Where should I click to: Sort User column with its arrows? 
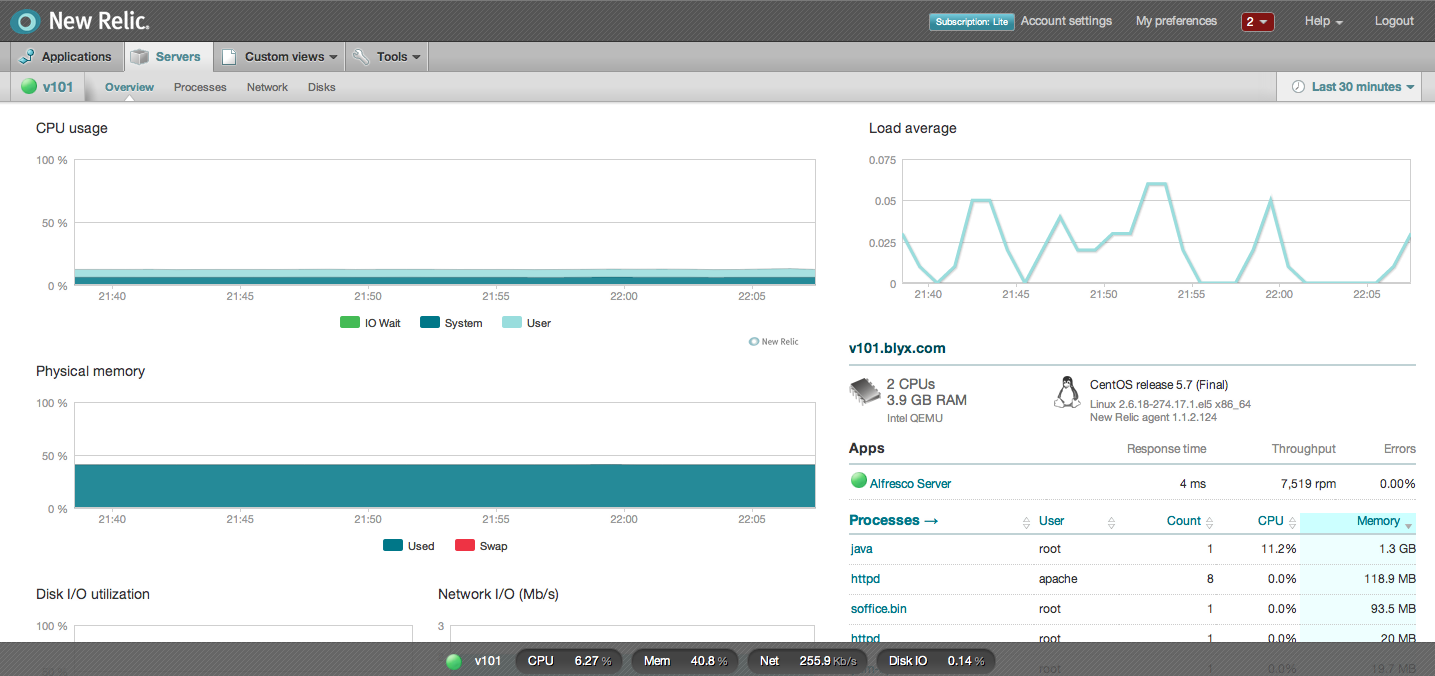[x=1111, y=522]
